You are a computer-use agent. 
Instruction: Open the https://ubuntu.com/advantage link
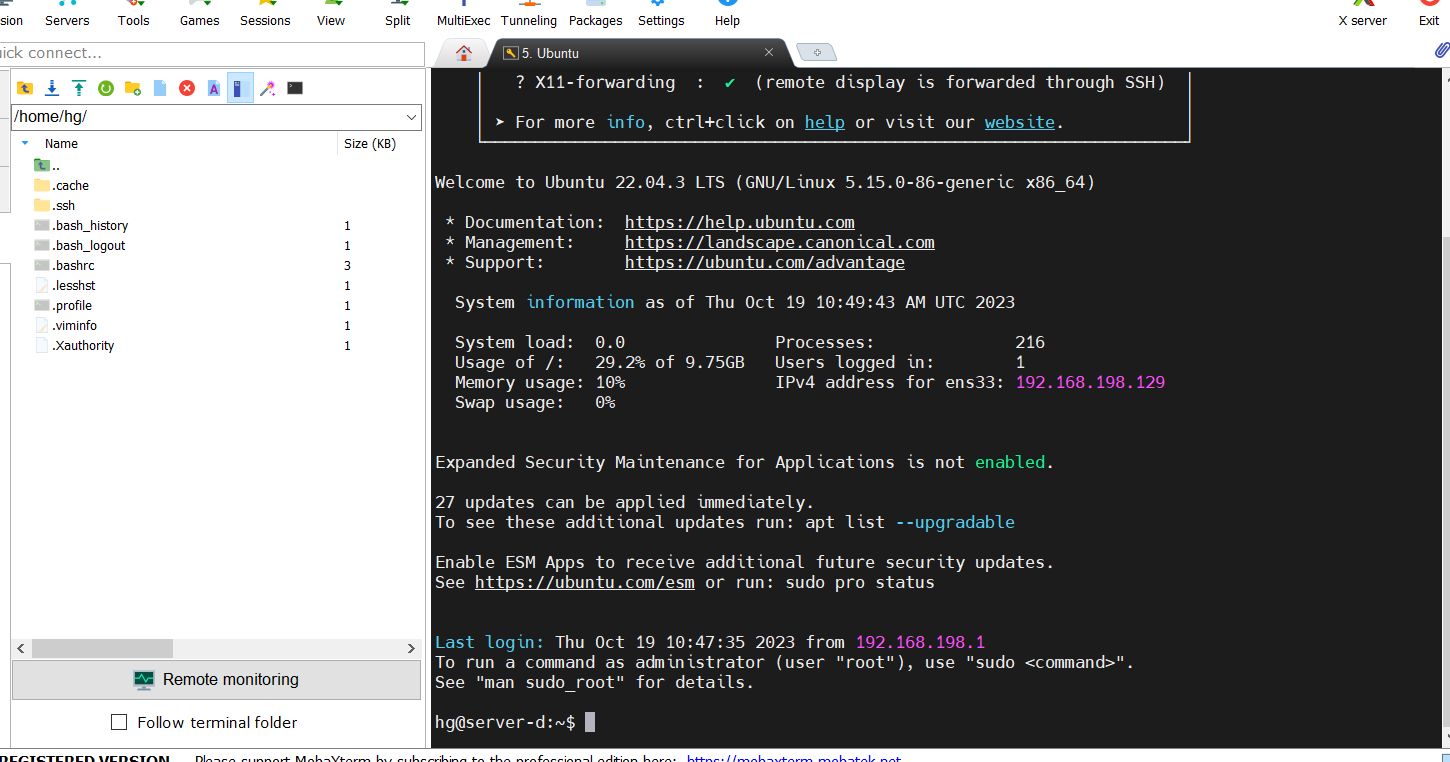point(765,262)
